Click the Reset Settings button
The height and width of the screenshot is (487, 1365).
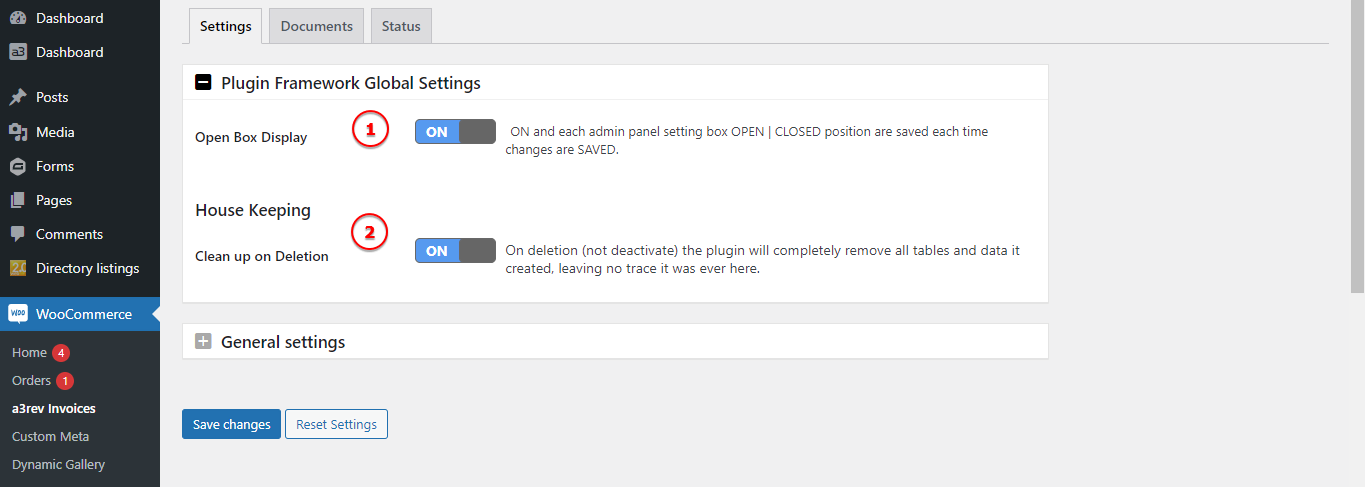[x=336, y=424]
